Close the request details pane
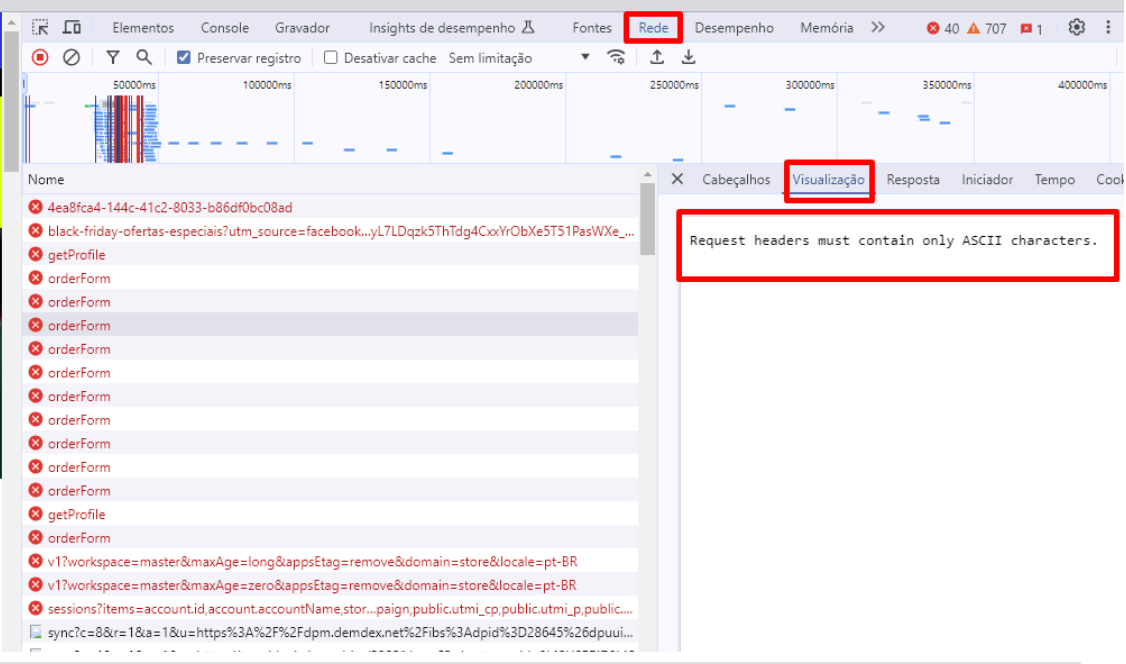This screenshot has width=1126, height=664. click(677, 180)
